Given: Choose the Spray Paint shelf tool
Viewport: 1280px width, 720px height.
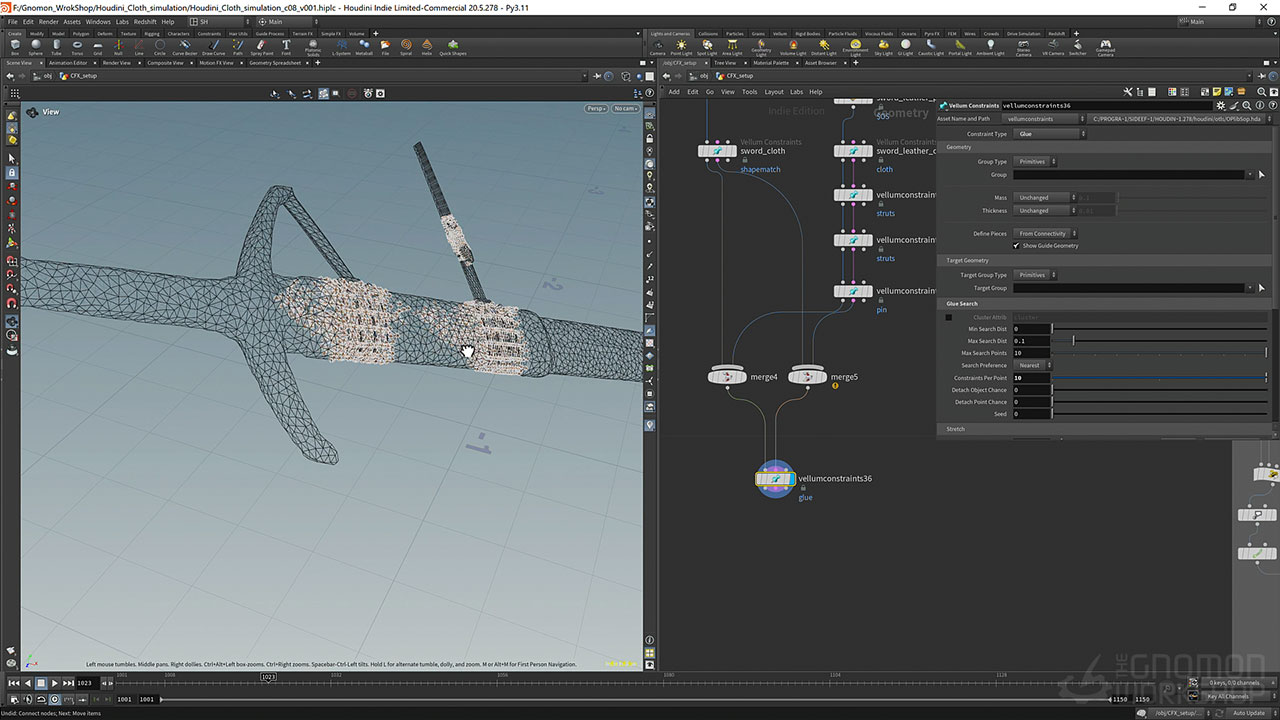Looking at the screenshot, I should click(x=262, y=45).
